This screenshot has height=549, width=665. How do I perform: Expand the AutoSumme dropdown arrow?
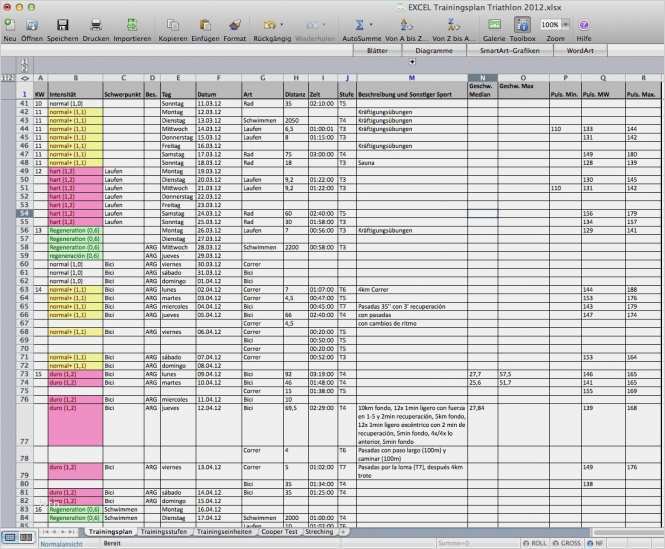point(373,24)
